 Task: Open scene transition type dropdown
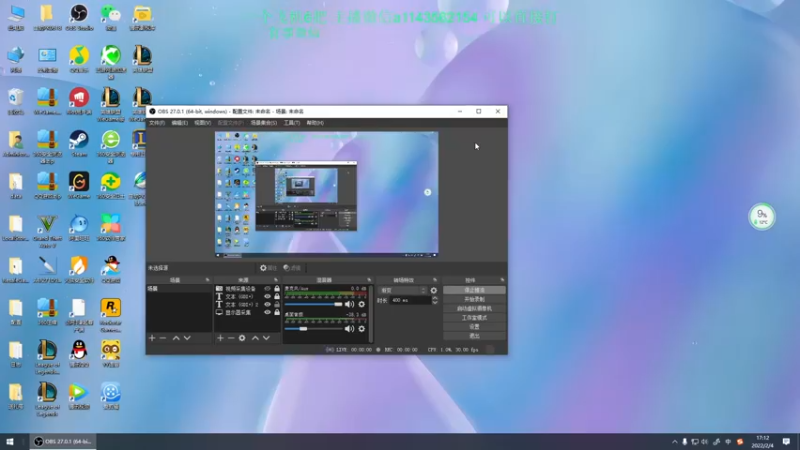click(x=403, y=290)
